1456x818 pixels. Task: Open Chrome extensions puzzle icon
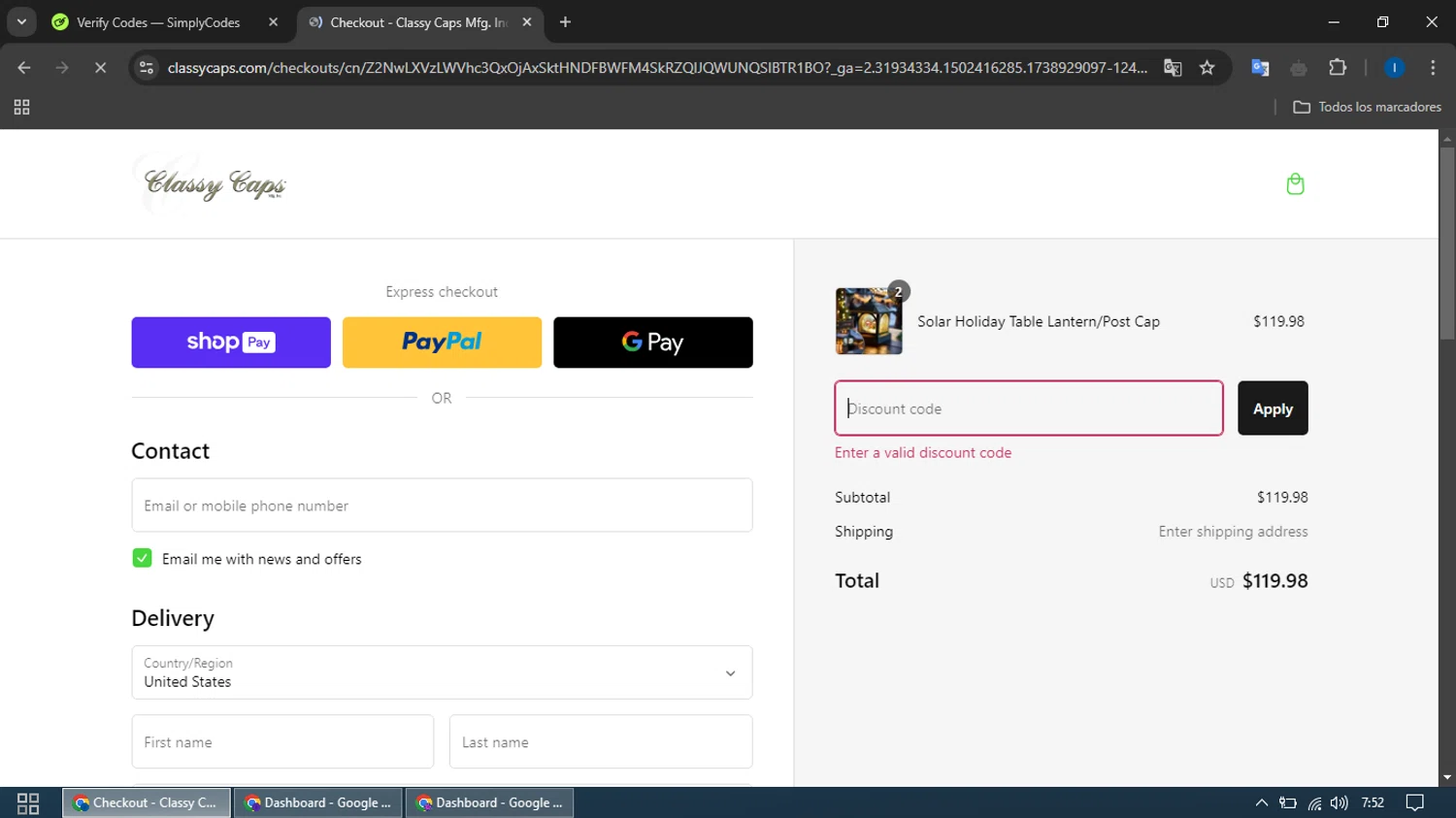click(1338, 68)
